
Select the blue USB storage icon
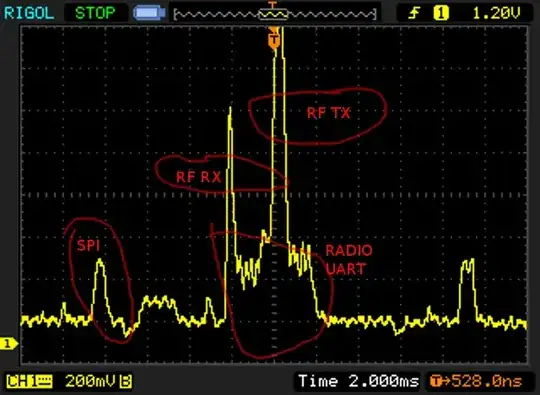[149, 13]
